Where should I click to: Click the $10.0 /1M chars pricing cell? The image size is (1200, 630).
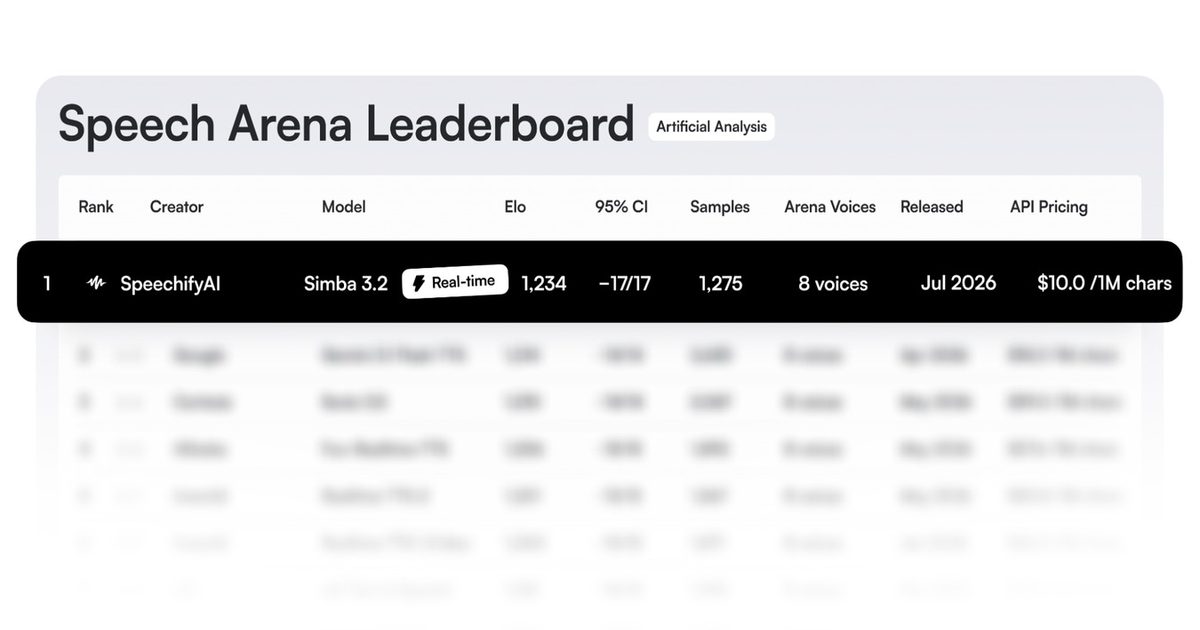pos(1104,284)
